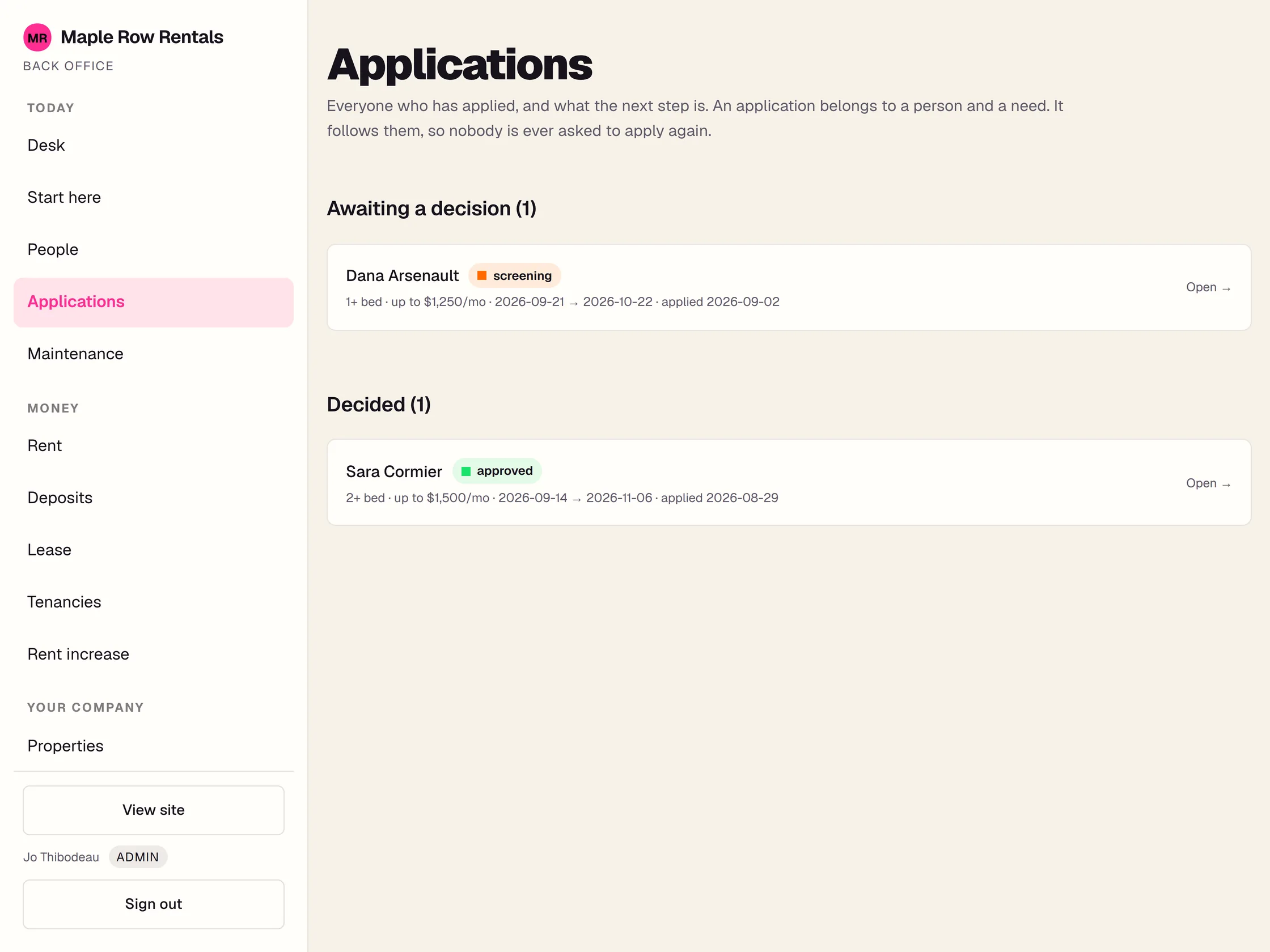Open the Tenancies page
The width and height of the screenshot is (1270, 952).
[153, 602]
